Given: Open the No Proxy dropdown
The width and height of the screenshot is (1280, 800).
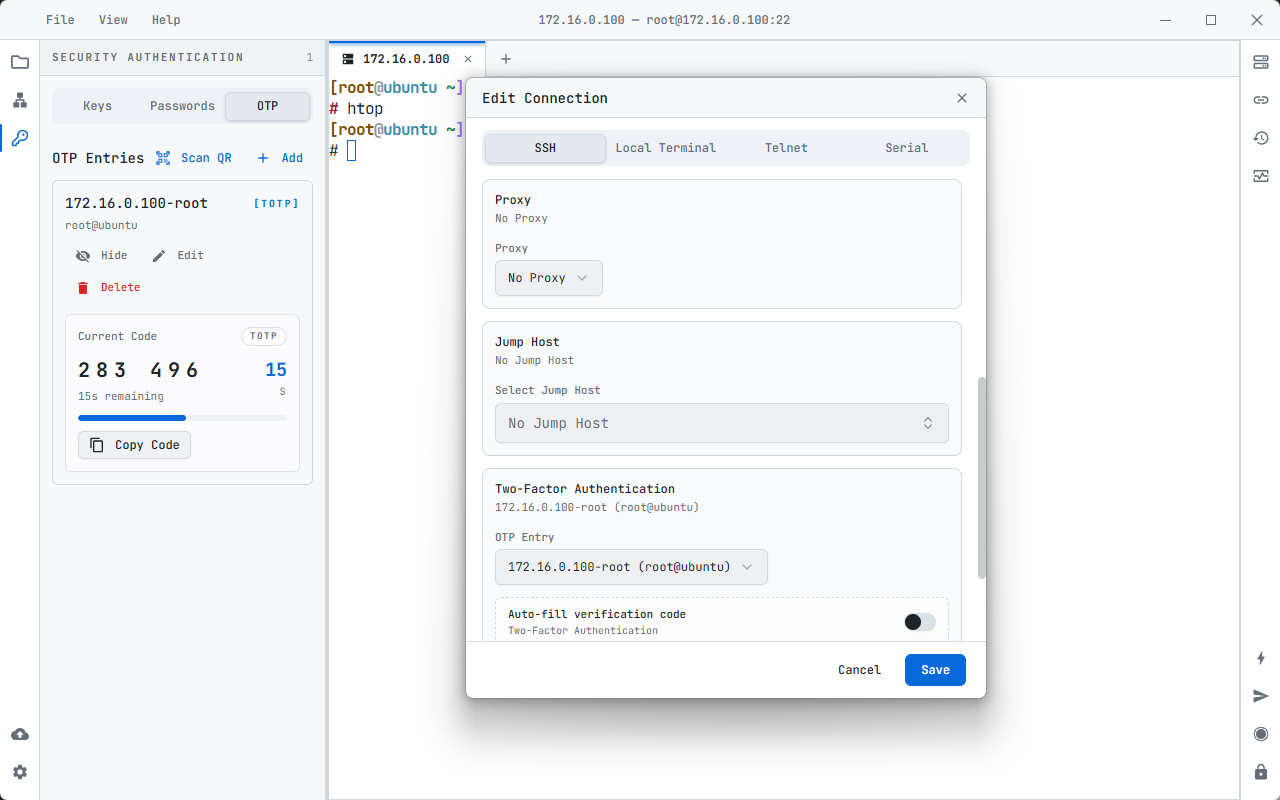Looking at the screenshot, I should point(549,278).
